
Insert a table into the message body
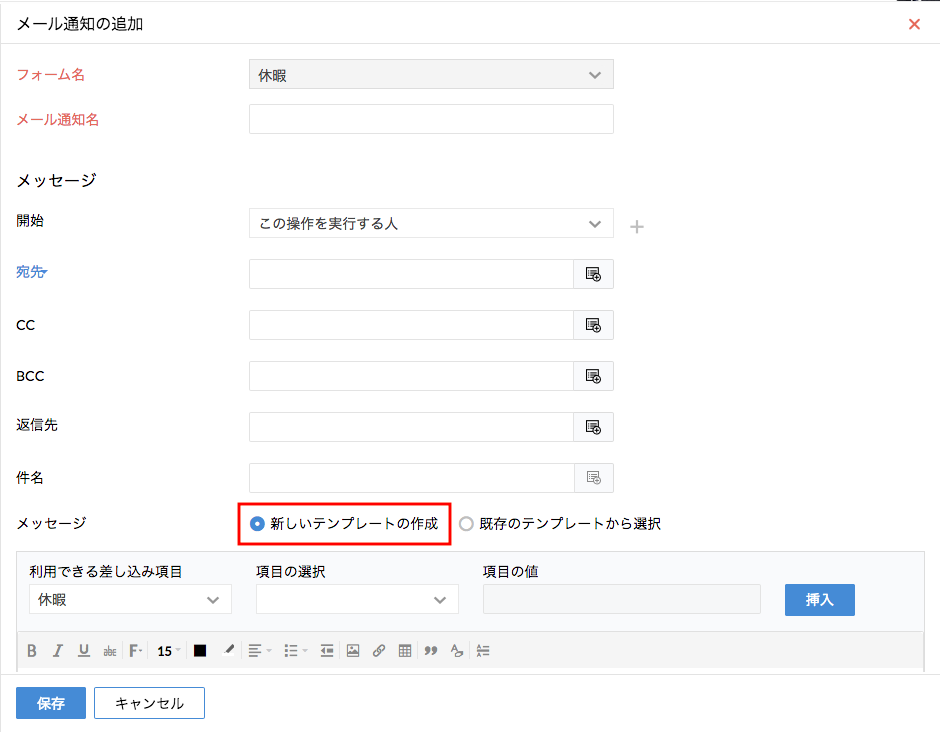(x=405, y=650)
